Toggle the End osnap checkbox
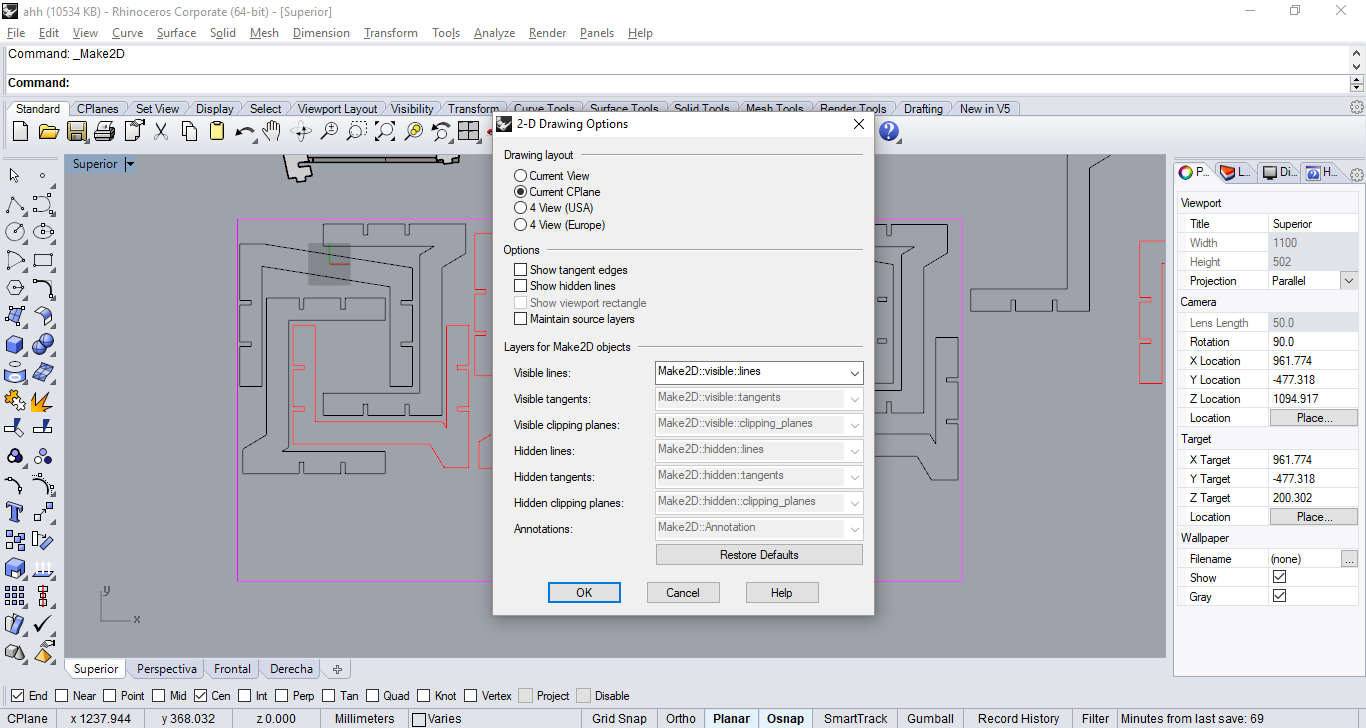Viewport: 1366px width, 728px height. (x=17, y=696)
